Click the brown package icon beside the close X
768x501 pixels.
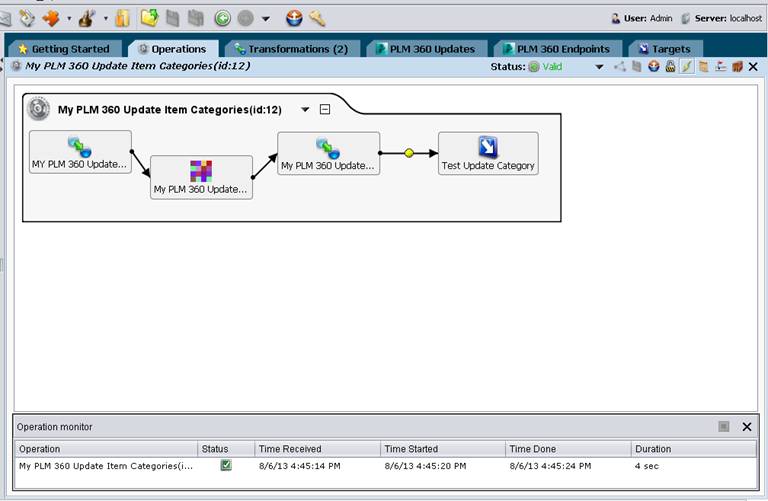(x=737, y=66)
